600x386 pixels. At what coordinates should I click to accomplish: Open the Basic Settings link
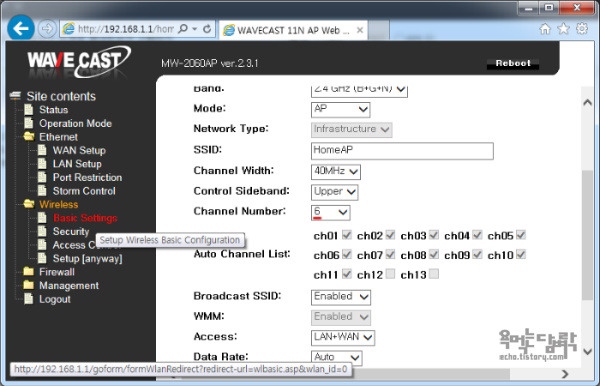point(85,218)
